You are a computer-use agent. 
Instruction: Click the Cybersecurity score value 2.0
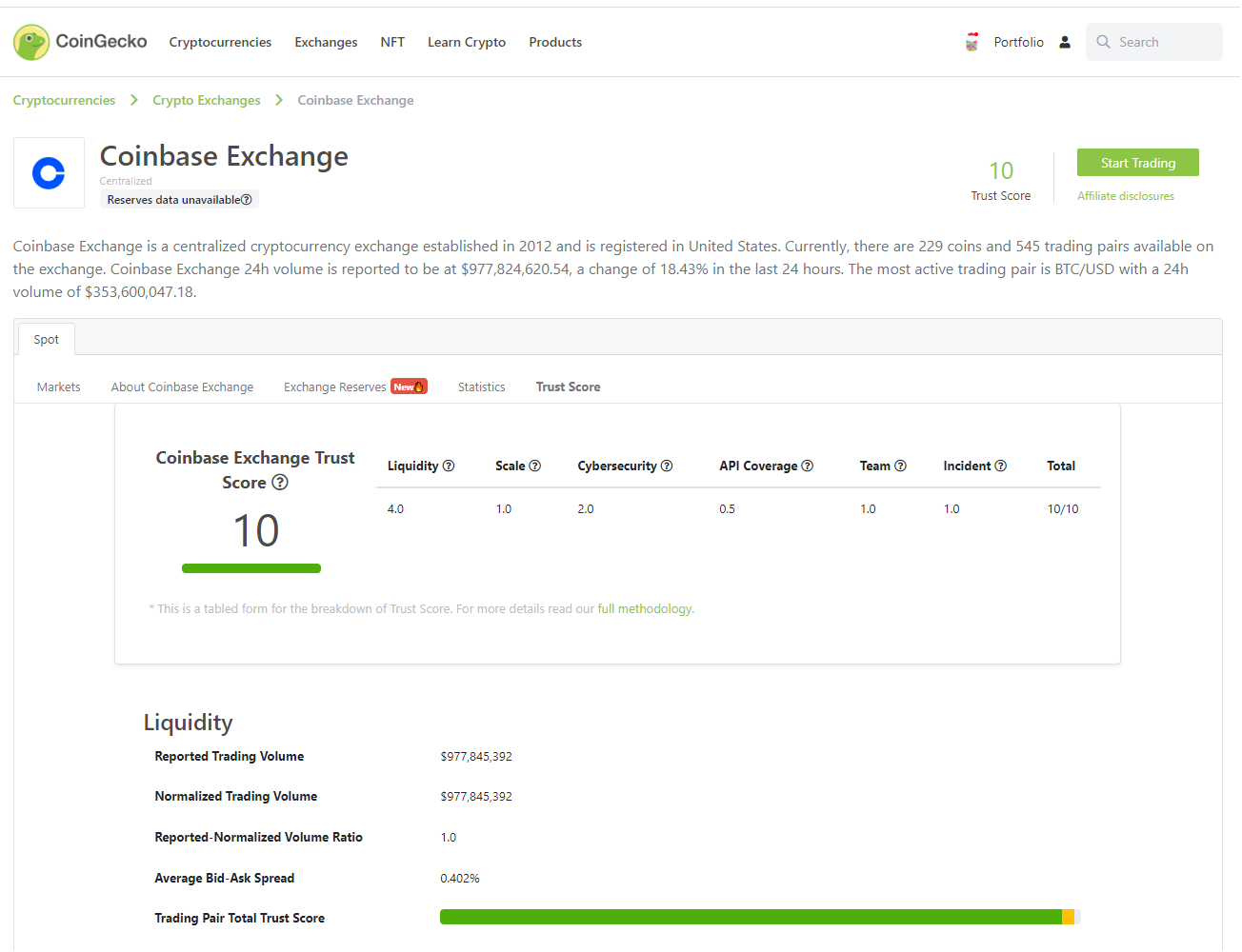(x=586, y=509)
